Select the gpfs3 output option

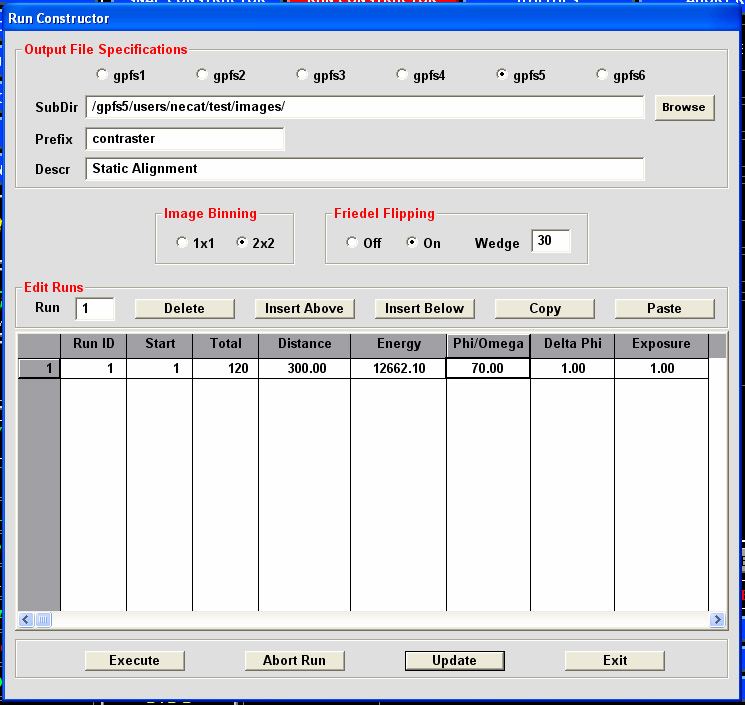(302, 75)
